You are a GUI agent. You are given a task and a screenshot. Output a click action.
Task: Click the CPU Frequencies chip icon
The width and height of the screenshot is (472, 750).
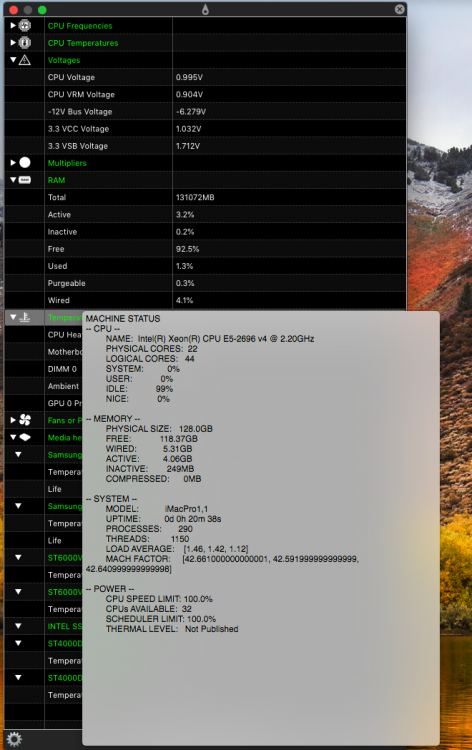(25, 25)
